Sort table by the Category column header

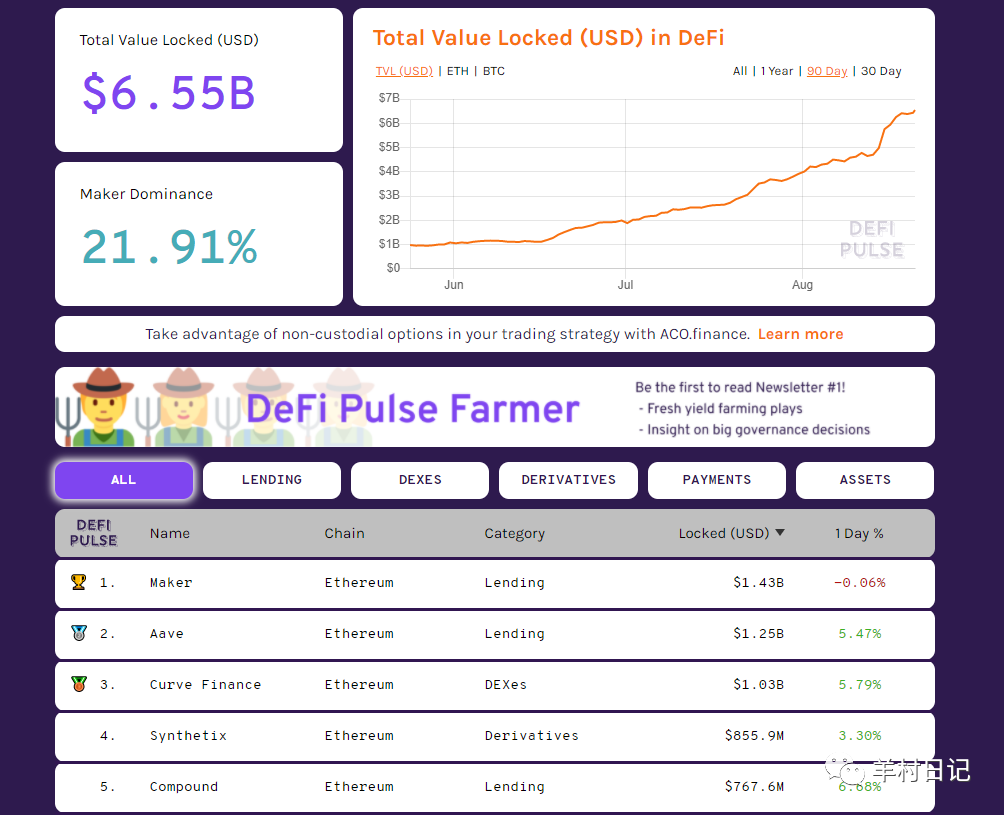click(x=514, y=533)
